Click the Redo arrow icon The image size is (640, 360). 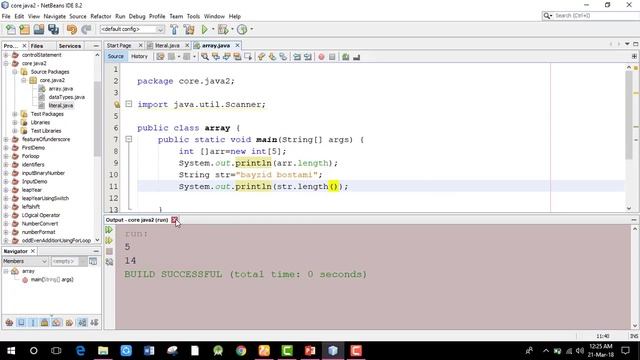[x=86, y=29]
